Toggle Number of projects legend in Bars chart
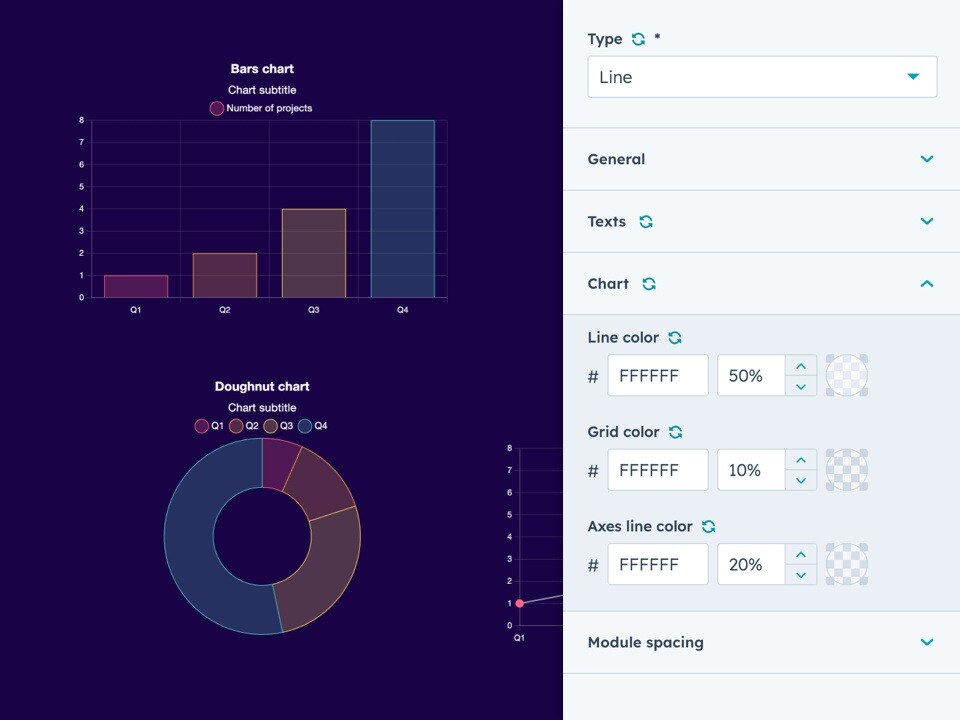 tap(261, 108)
